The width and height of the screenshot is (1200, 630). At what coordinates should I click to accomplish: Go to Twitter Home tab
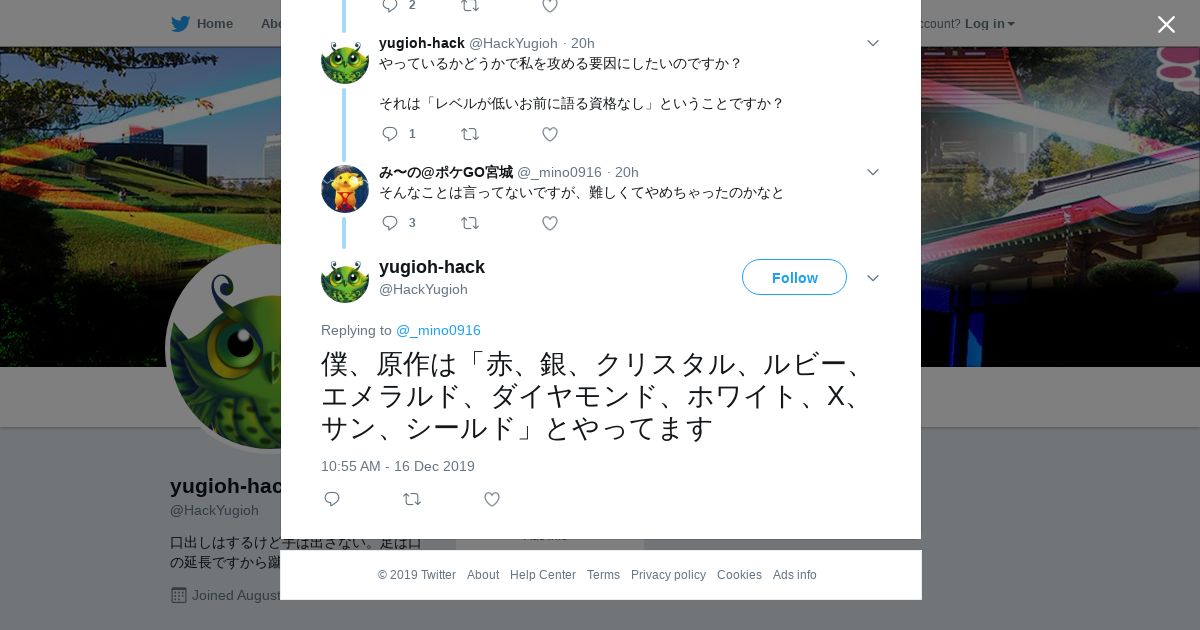click(202, 23)
